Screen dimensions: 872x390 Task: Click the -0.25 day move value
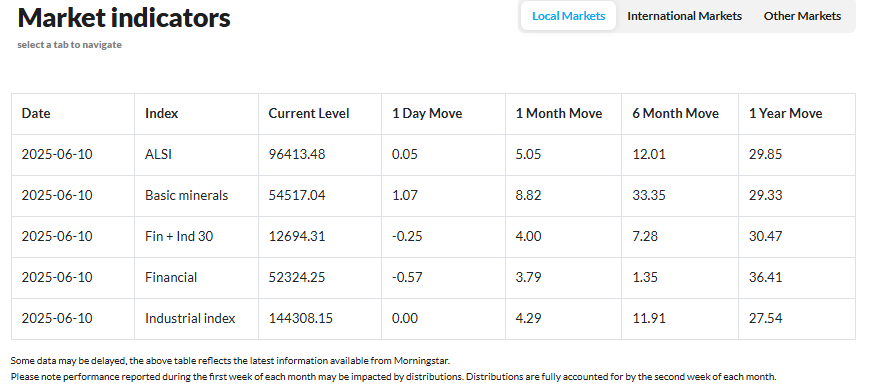point(407,236)
